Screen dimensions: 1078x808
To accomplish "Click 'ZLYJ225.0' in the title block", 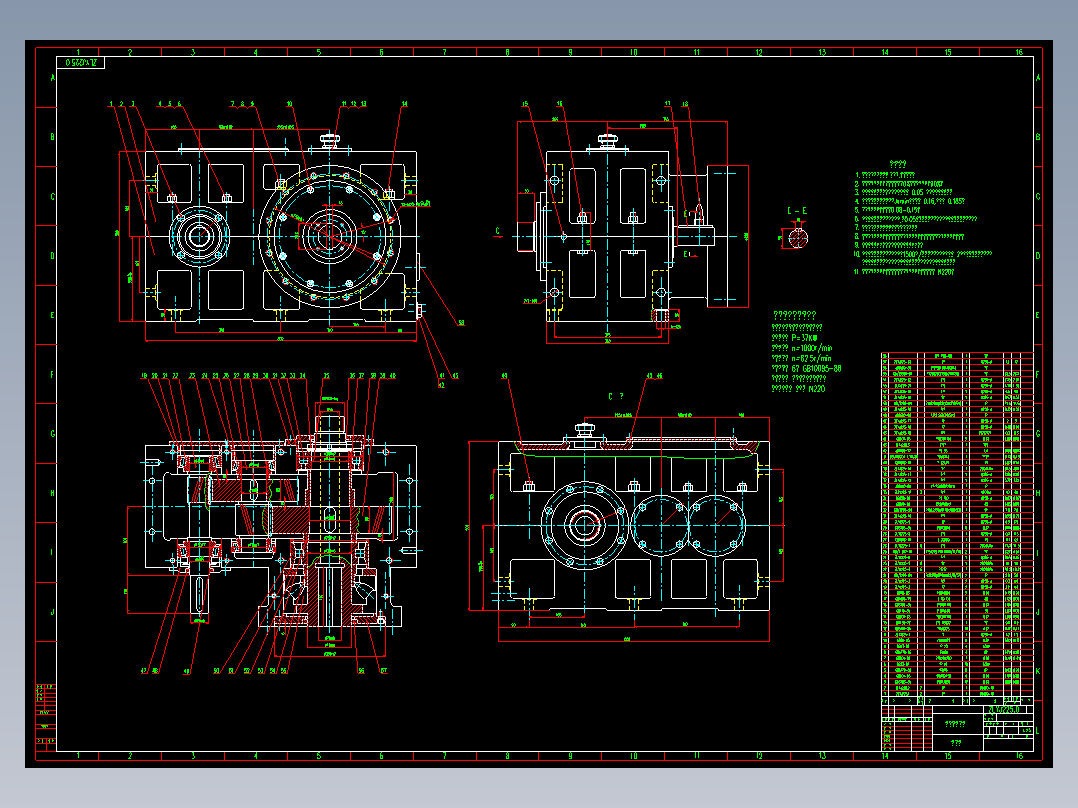I will 1004,709.
